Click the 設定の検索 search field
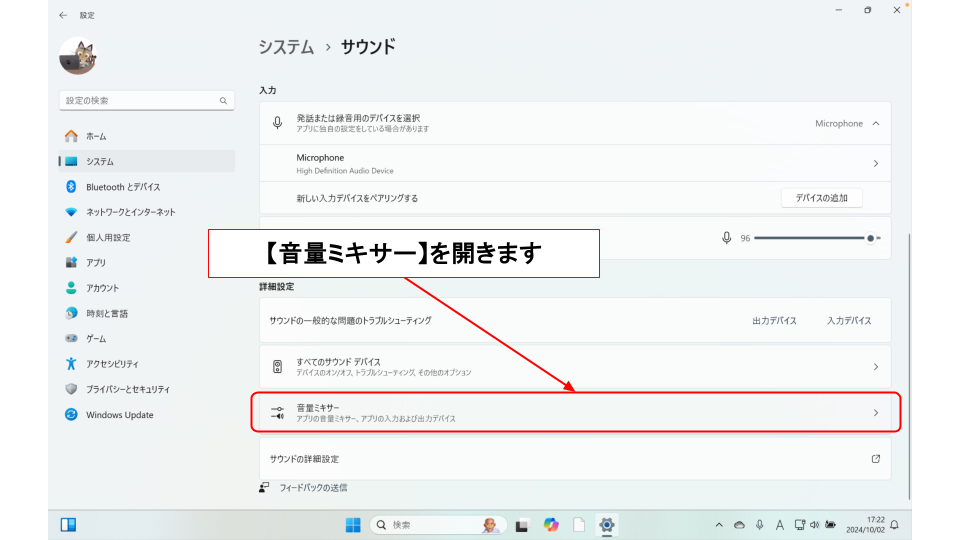 point(140,101)
